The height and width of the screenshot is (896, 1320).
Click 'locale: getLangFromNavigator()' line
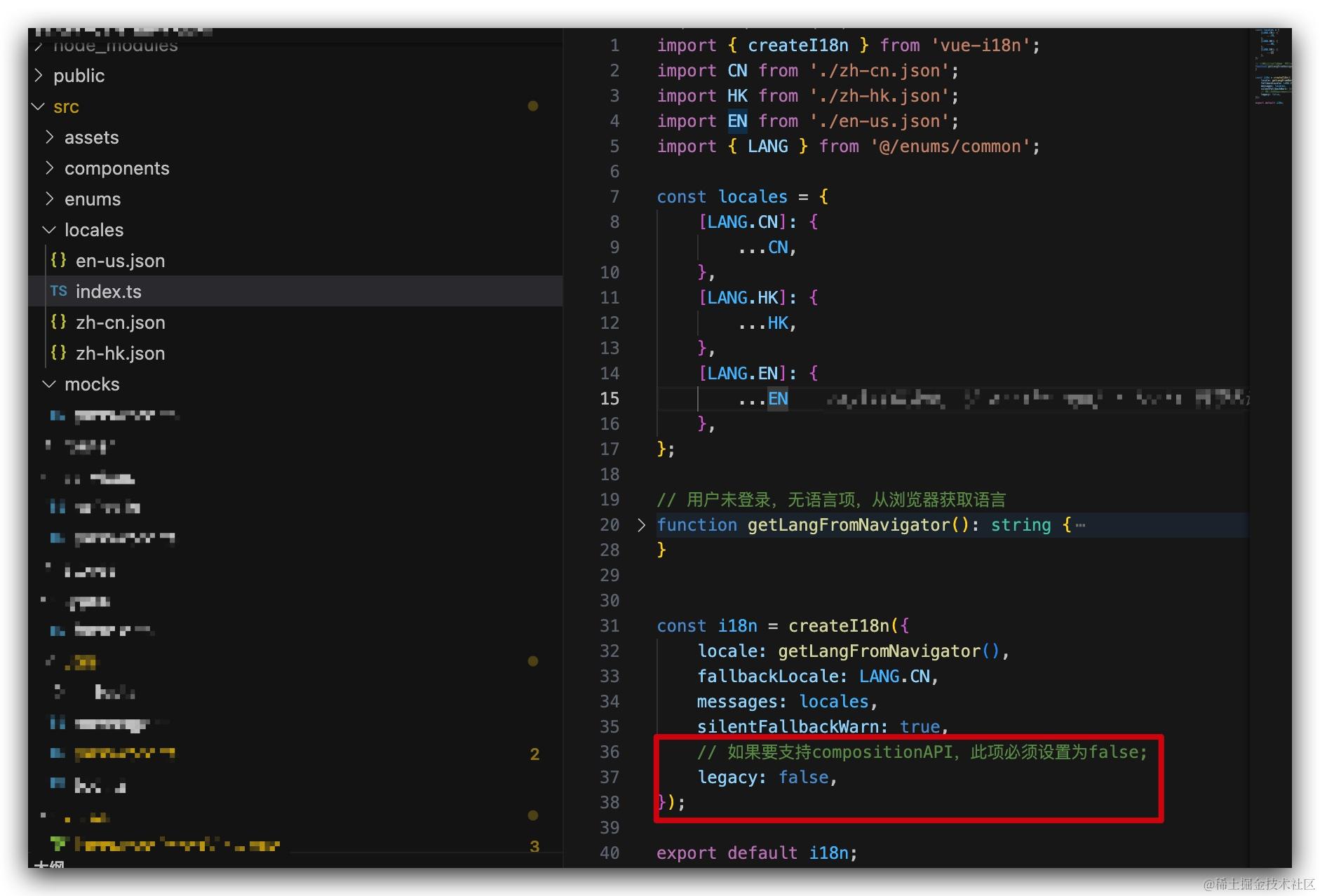point(853,651)
